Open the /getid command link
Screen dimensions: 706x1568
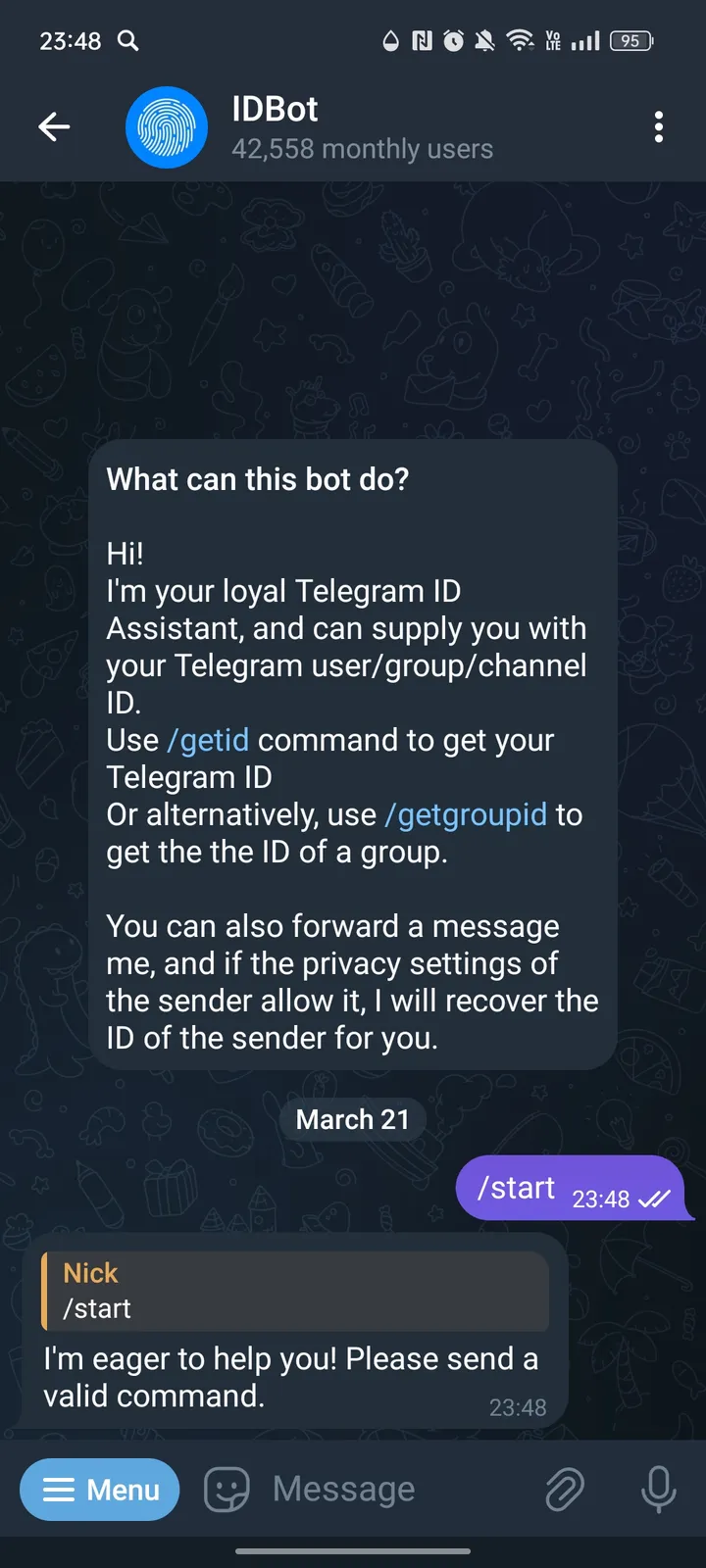coord(208,740)
